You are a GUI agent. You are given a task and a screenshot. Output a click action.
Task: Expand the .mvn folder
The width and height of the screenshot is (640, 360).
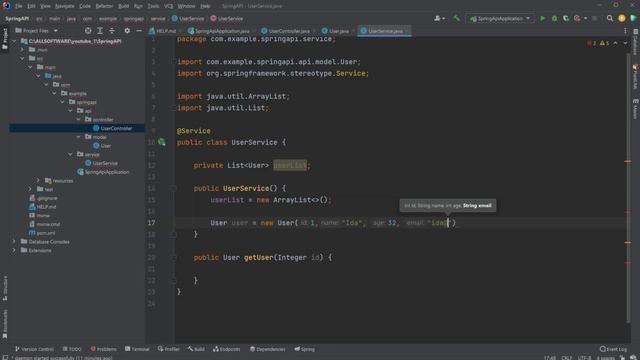pos(22,50)
